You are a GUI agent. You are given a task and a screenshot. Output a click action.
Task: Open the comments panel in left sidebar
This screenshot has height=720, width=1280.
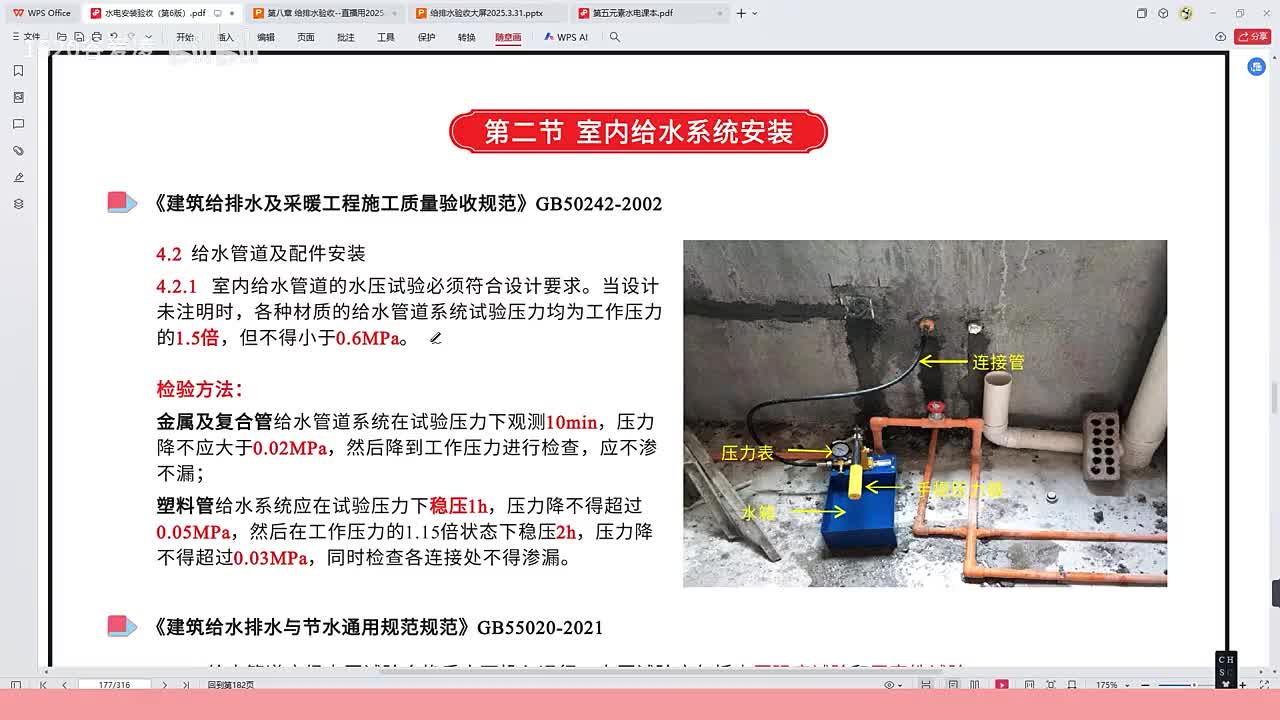coord(18,124)
